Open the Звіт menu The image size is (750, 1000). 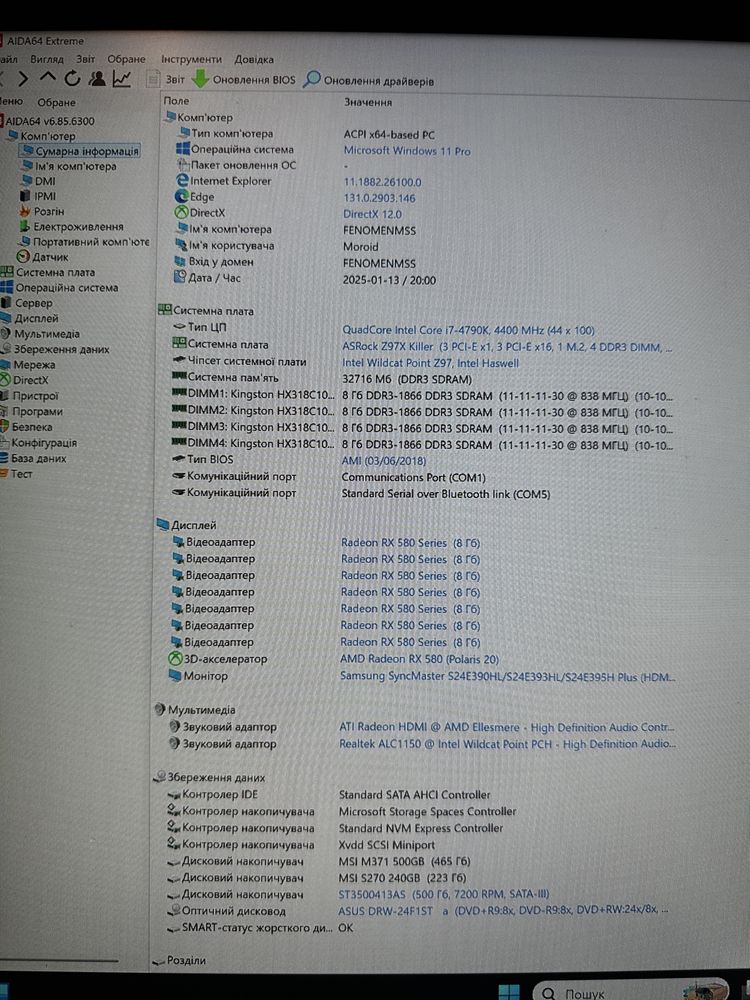click(x=85, y=59)
